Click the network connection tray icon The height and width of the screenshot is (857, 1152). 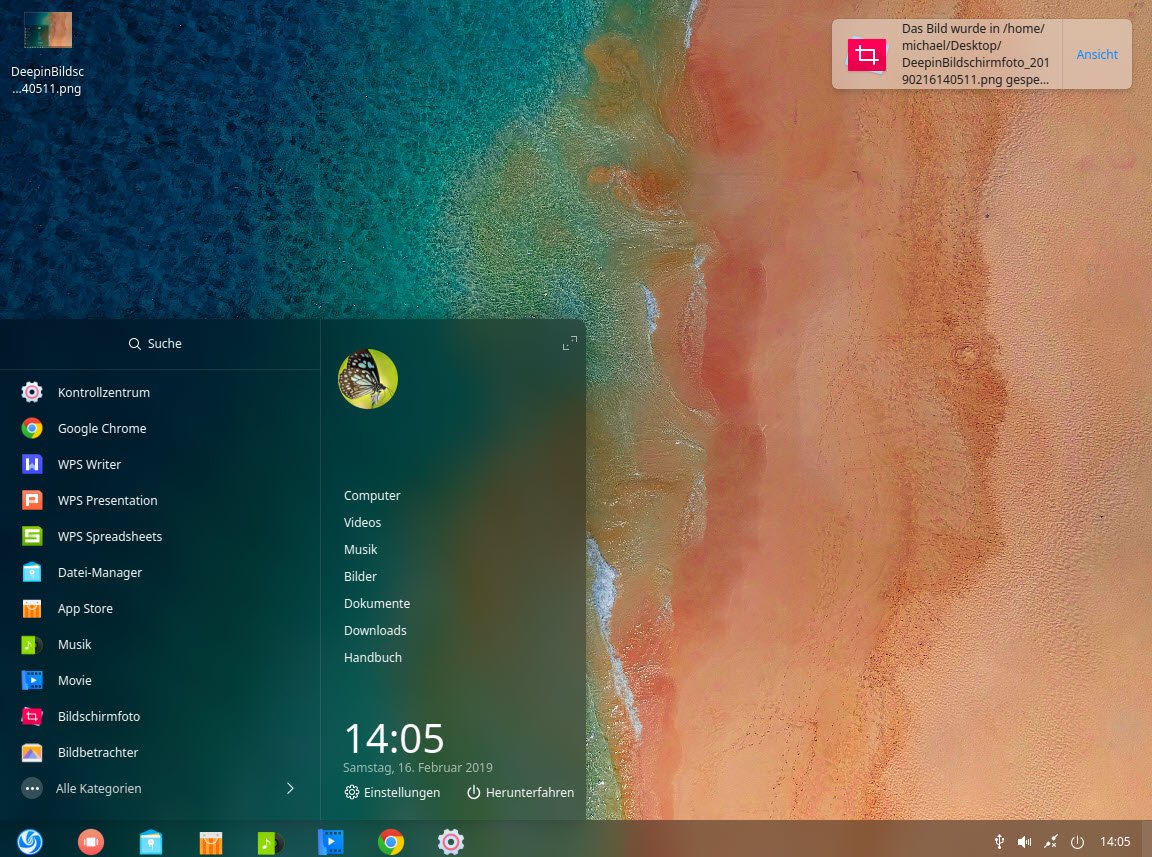(x=1051, y=842)
